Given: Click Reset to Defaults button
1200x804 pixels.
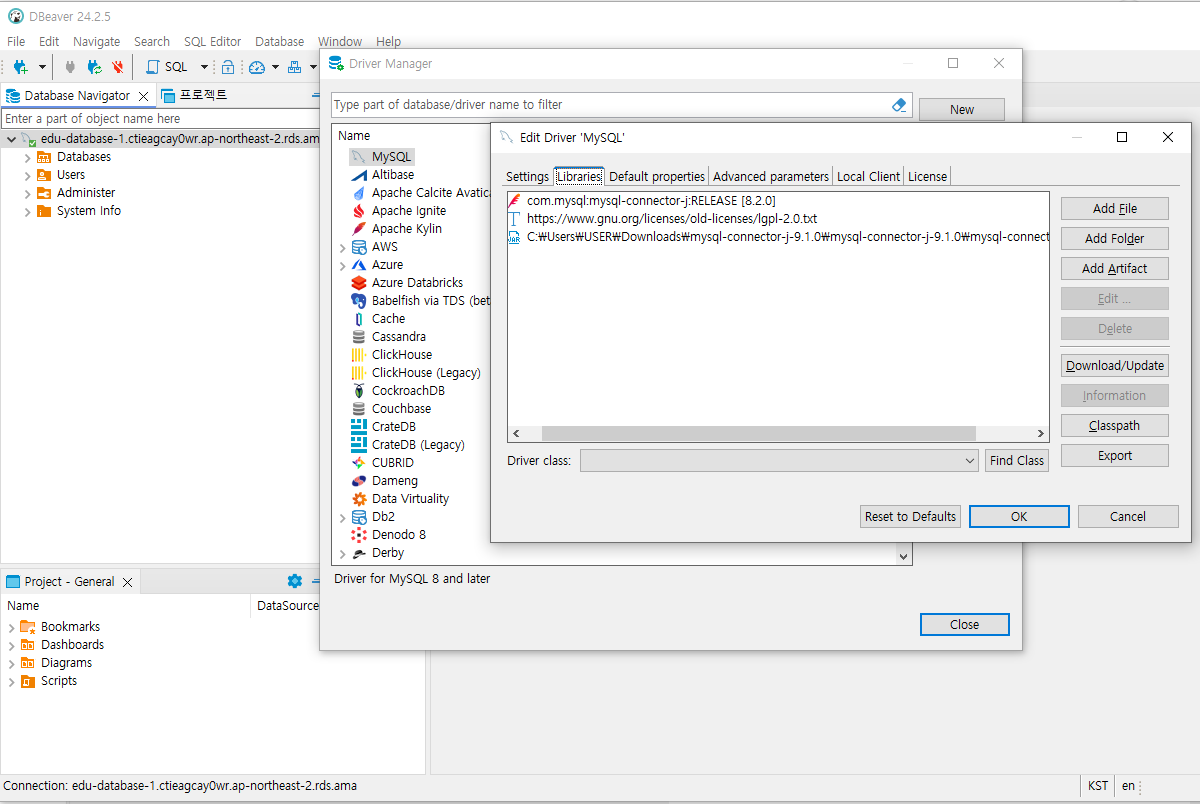Looking at the screenshot, I should coord(910,517).
